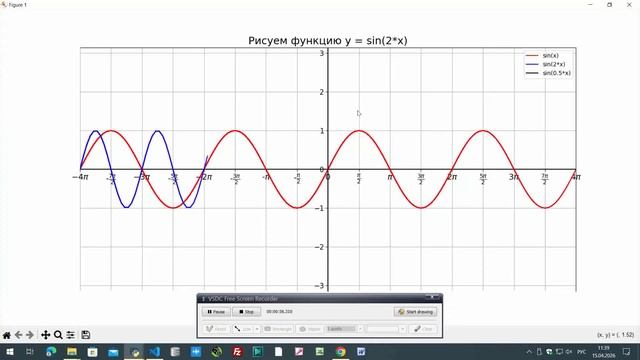Go back to previous view arrow
Screen dimensions: 640x360
[18, 335]
